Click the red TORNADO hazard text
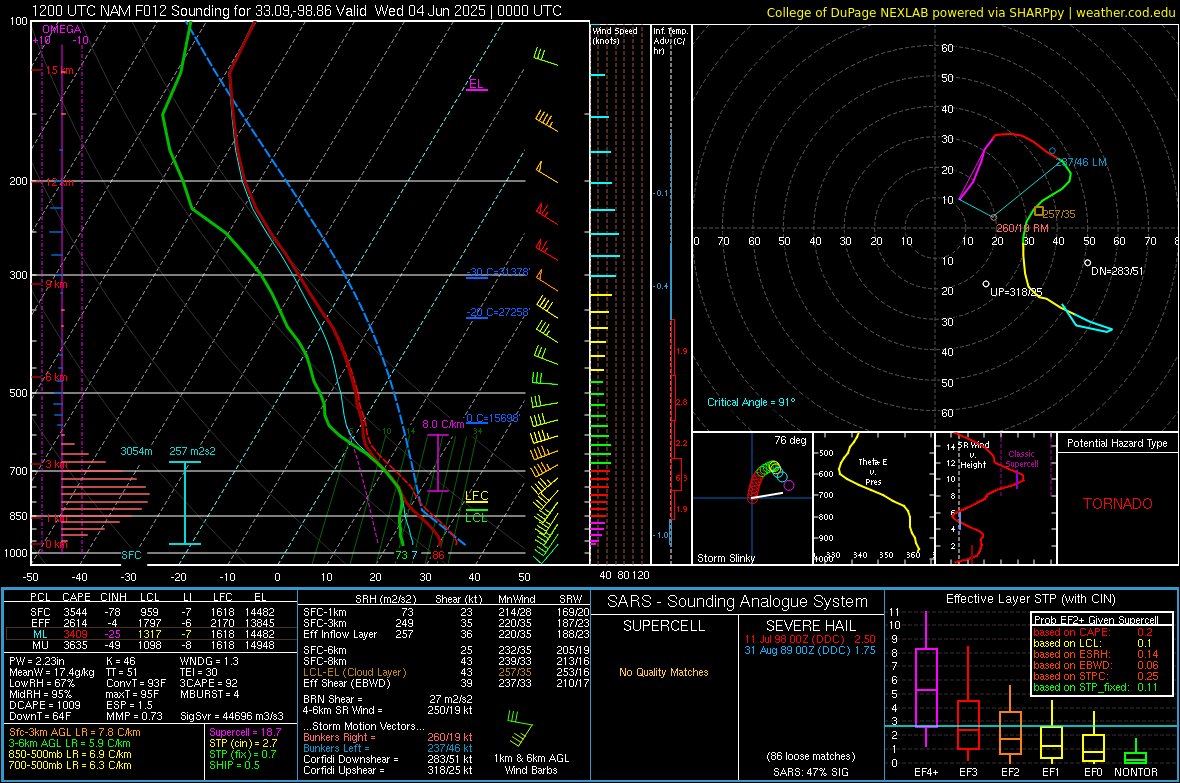This screenshot has width=1180, height=783. 1118,504
